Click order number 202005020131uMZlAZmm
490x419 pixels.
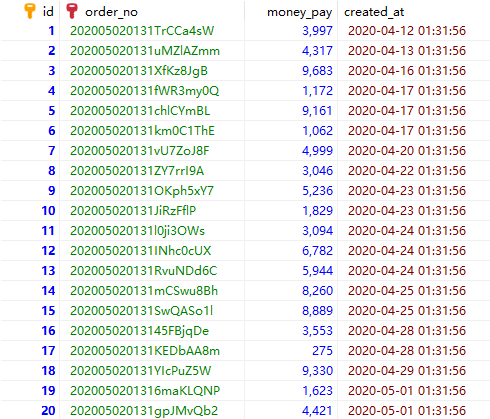pyautogui.click(x=145, y=51)
